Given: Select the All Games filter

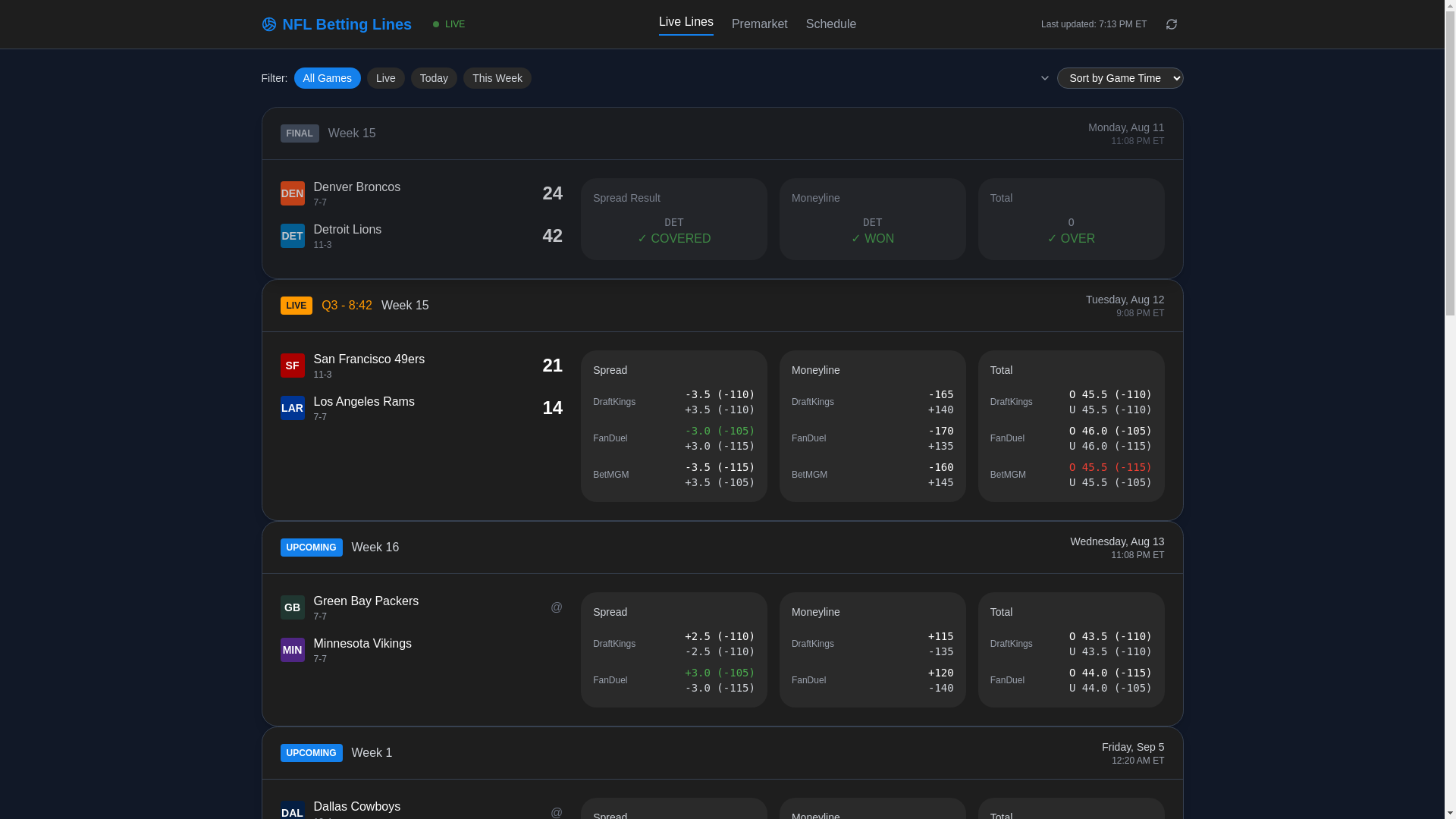Looking at the screenshot, I should click(327, 78).
